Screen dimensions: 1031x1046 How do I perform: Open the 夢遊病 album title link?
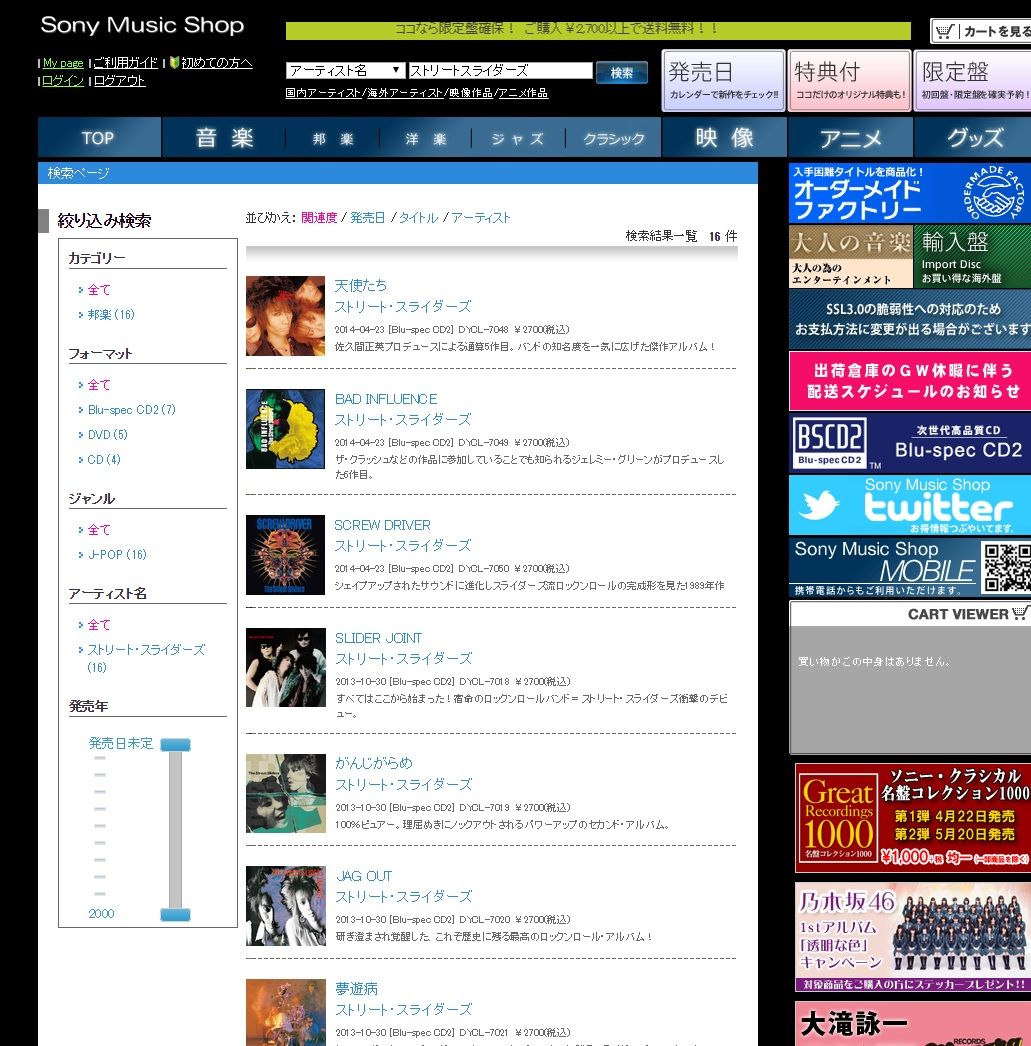coord(356,988)
